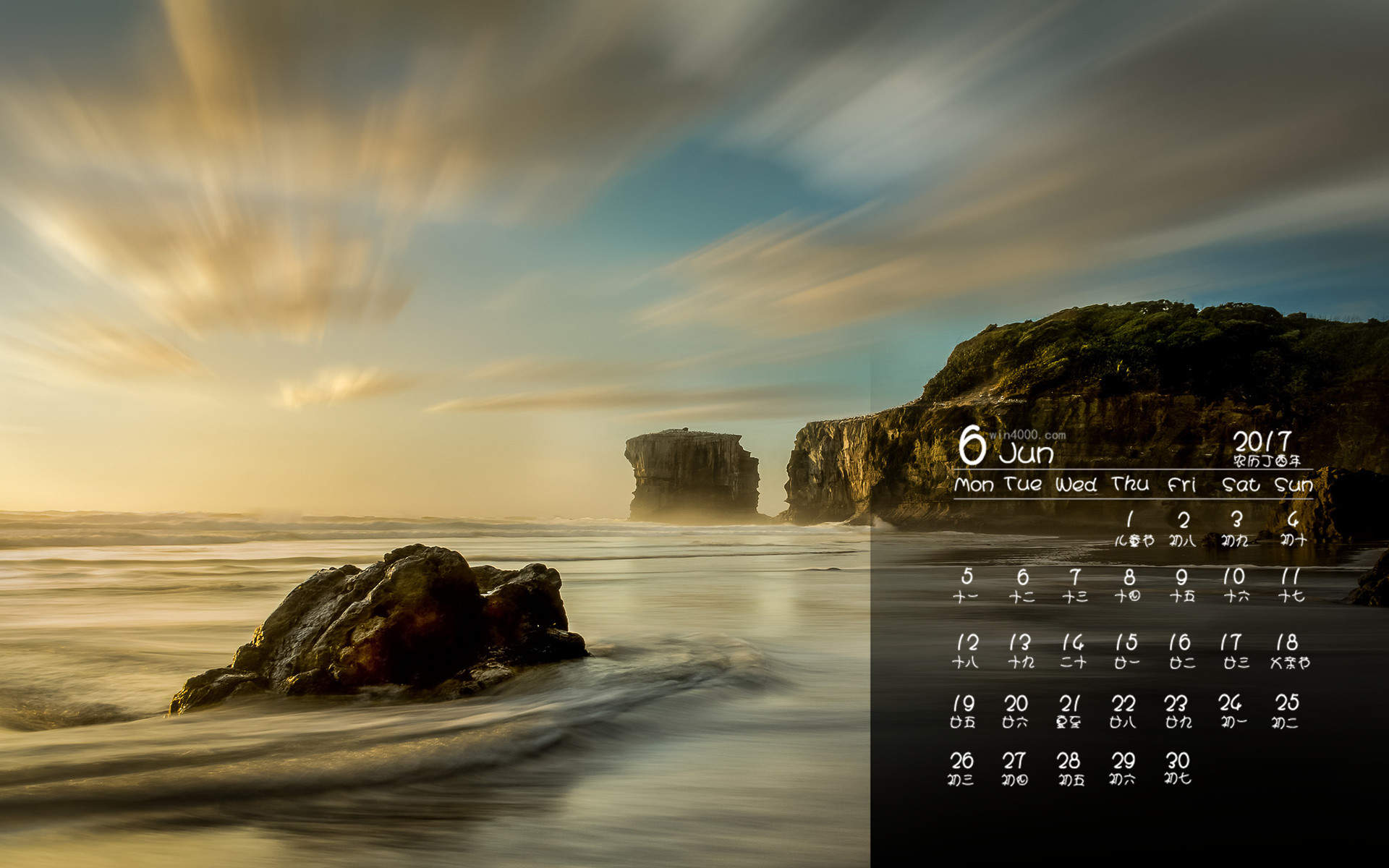
Task: Select the 2017 year label
Action: point(1262,441)
